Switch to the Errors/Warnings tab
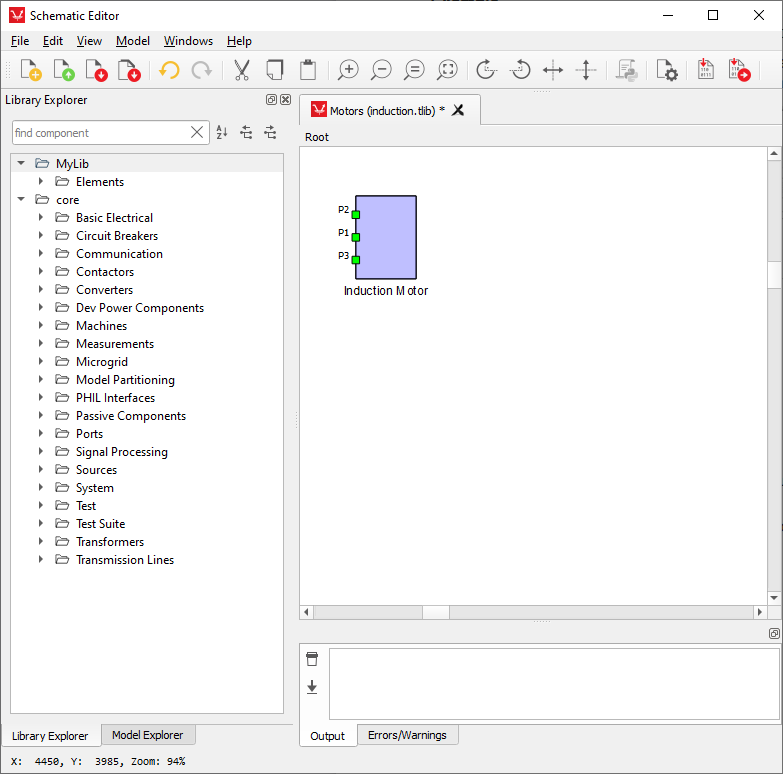This screenshot has width=783, height=774. click(406, 735)
